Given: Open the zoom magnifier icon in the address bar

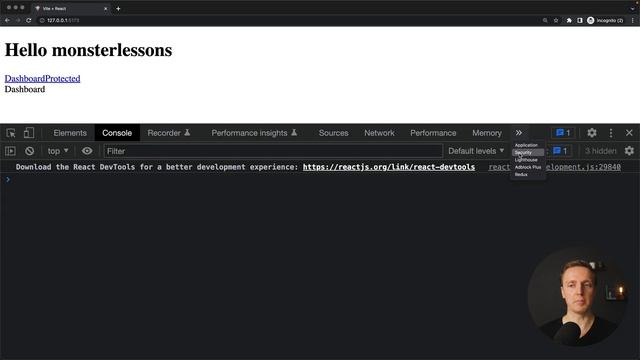Looking at the screenshot, I should point(545,20).
